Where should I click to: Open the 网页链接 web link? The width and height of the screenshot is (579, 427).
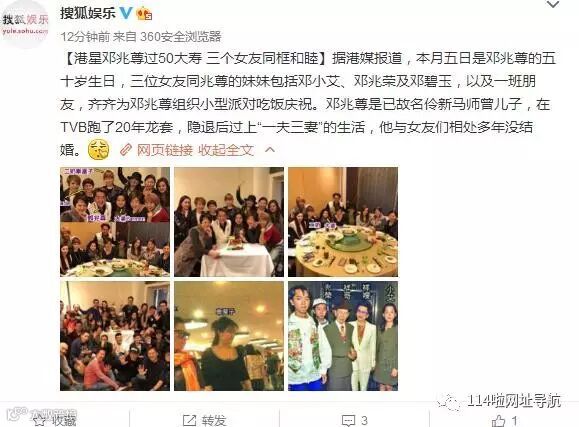(165, 150)
